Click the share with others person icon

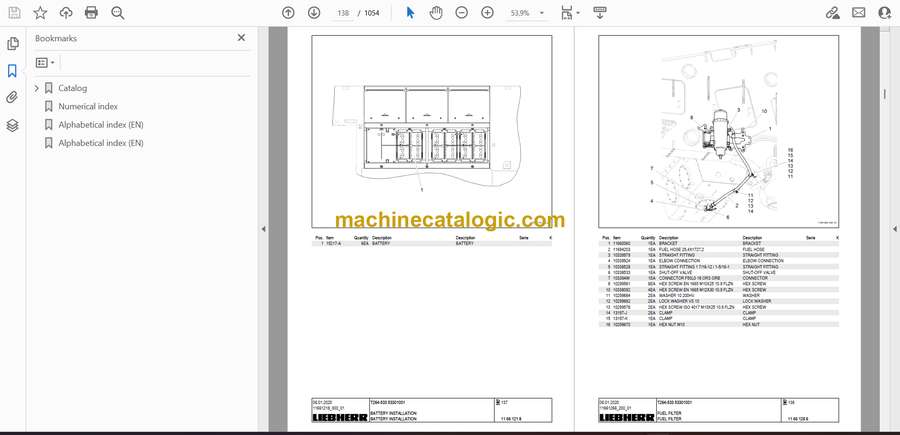pyautogui.click(x=885, y=13)
